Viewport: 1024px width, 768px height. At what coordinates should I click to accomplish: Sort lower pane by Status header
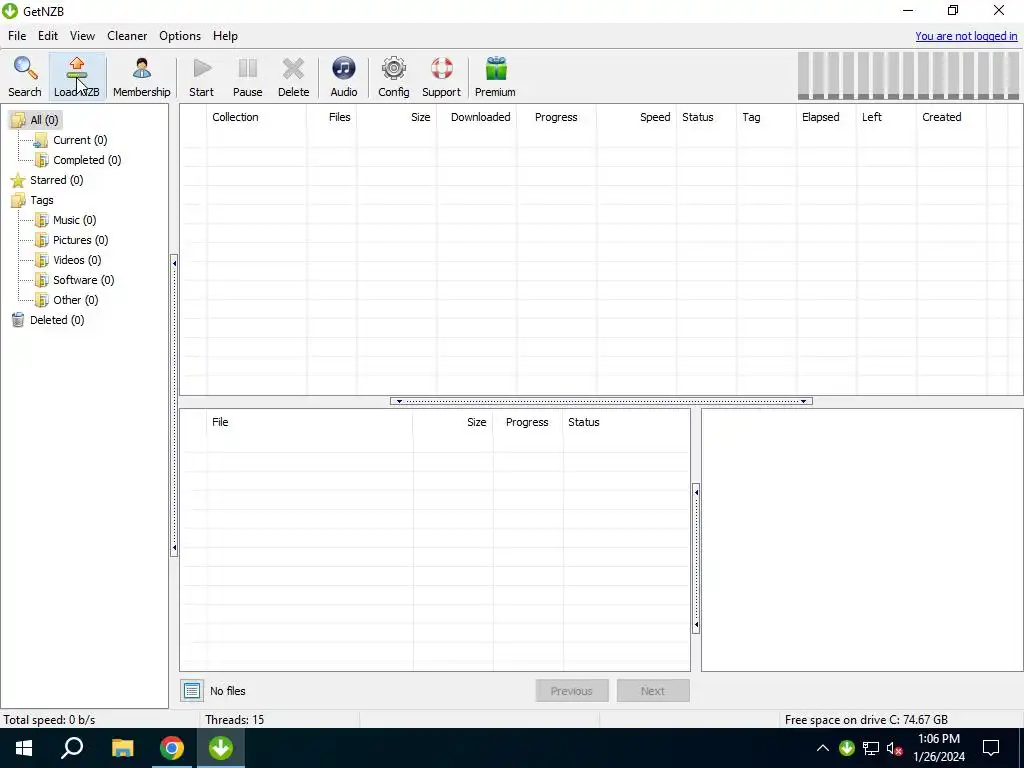[626, 422]
